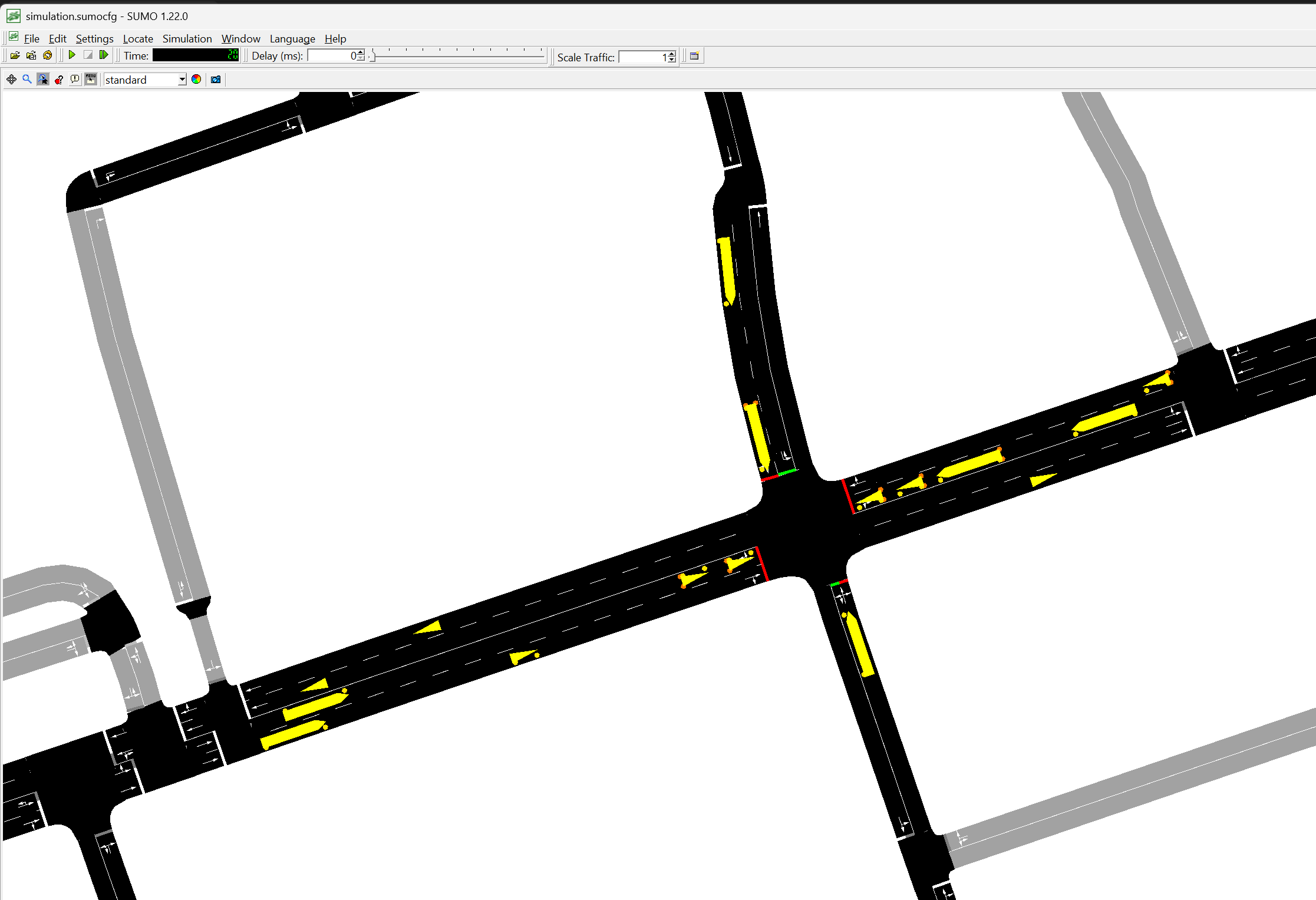Open the color scheme editor wheel
1316x900 pixels.
(x=196, y=80)
